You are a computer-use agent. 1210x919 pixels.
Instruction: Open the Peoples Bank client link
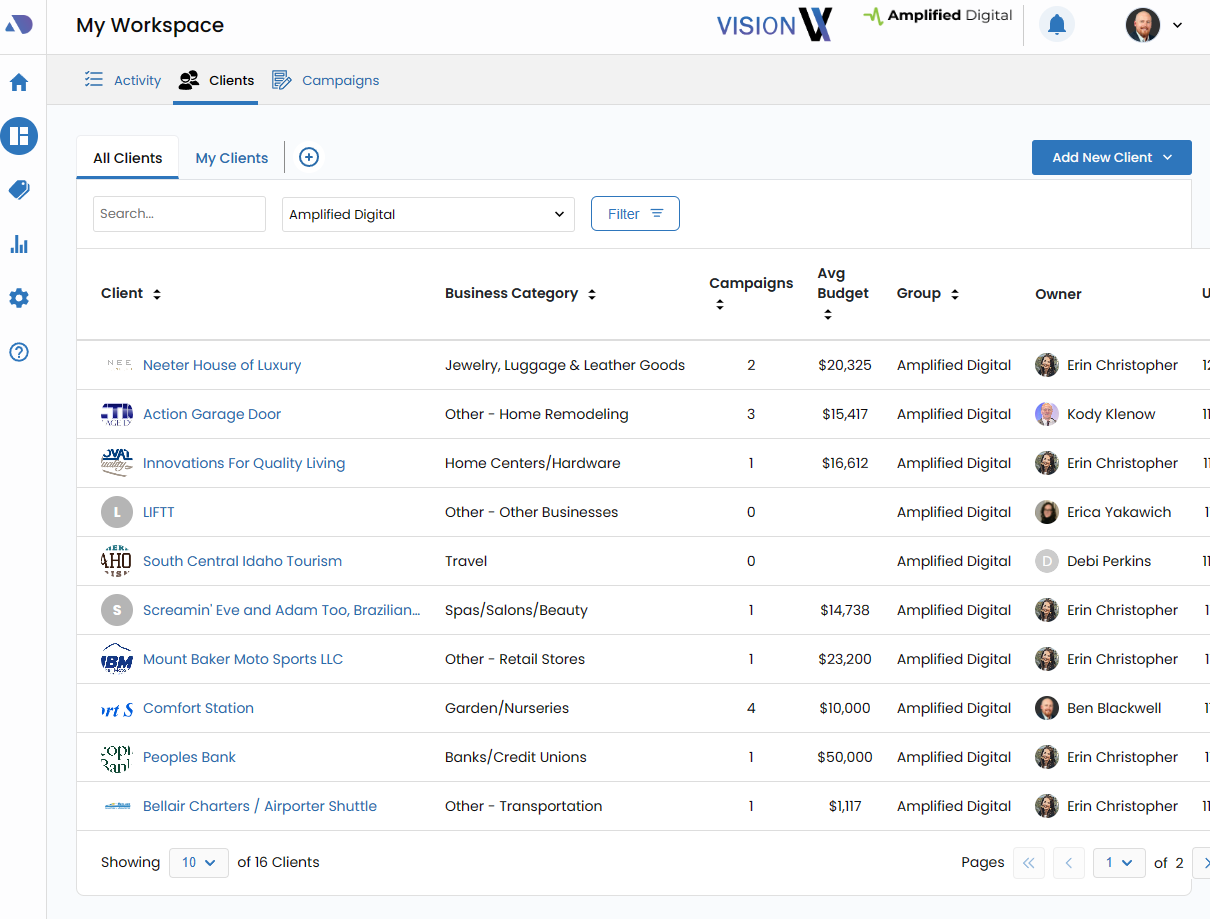pos(189,757)
